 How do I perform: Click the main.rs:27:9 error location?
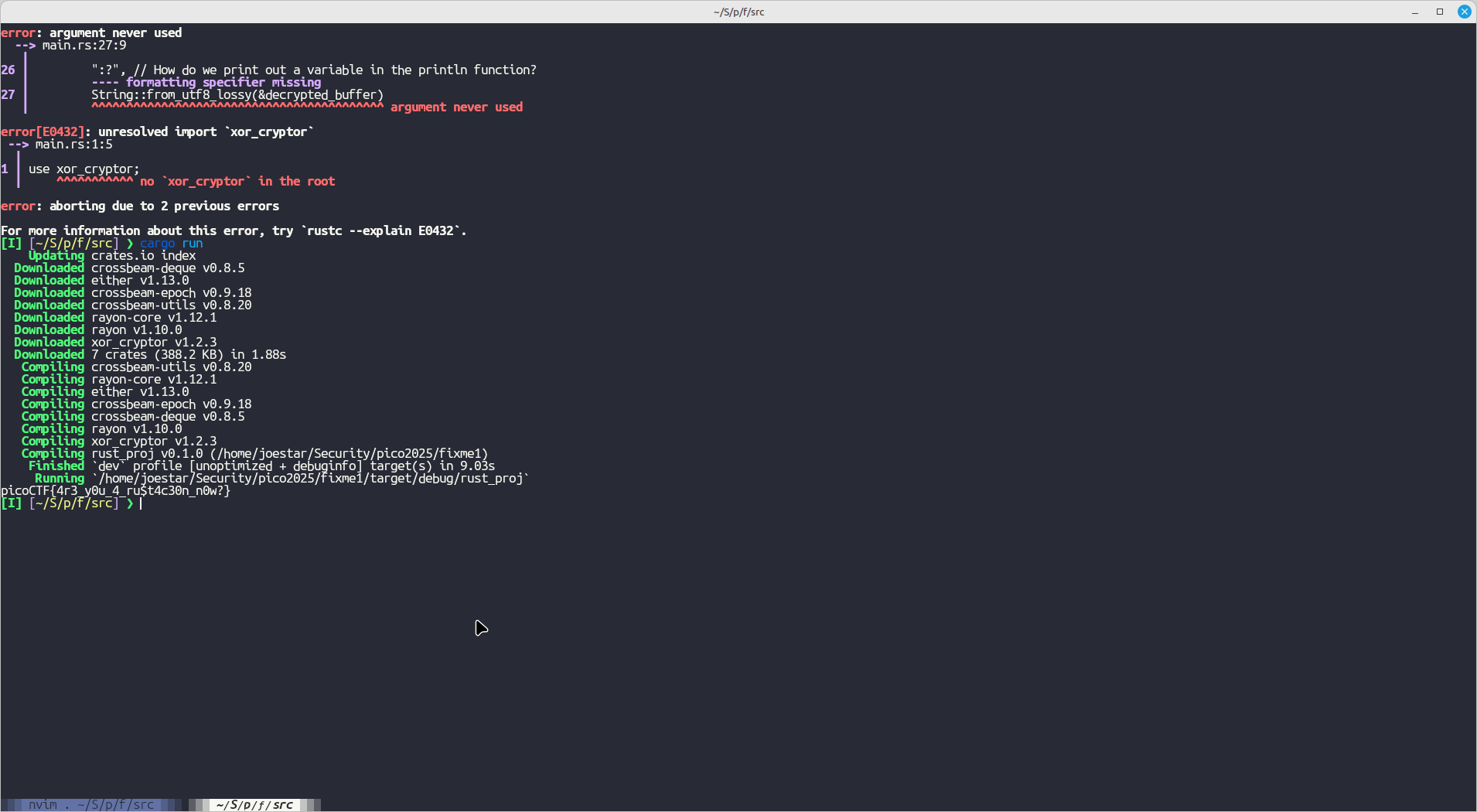(84, 46)
